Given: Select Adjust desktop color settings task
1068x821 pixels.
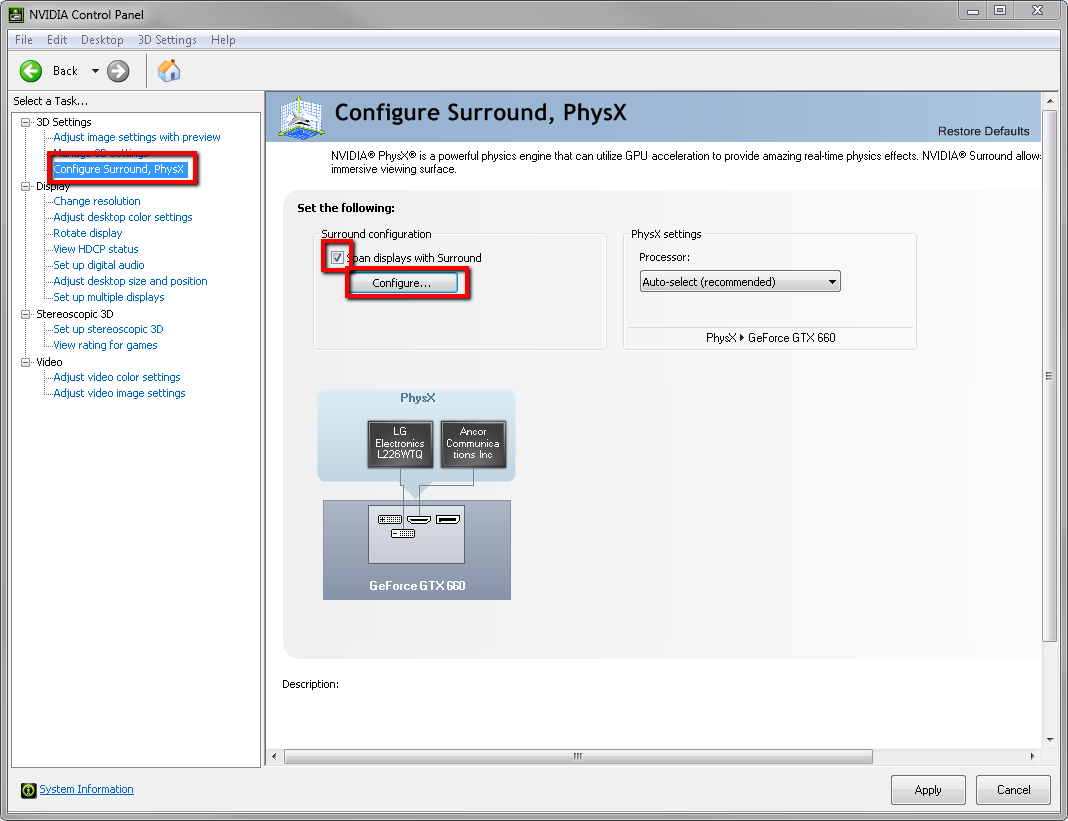Looking at the screenshot, I should [x=123, y=217].
